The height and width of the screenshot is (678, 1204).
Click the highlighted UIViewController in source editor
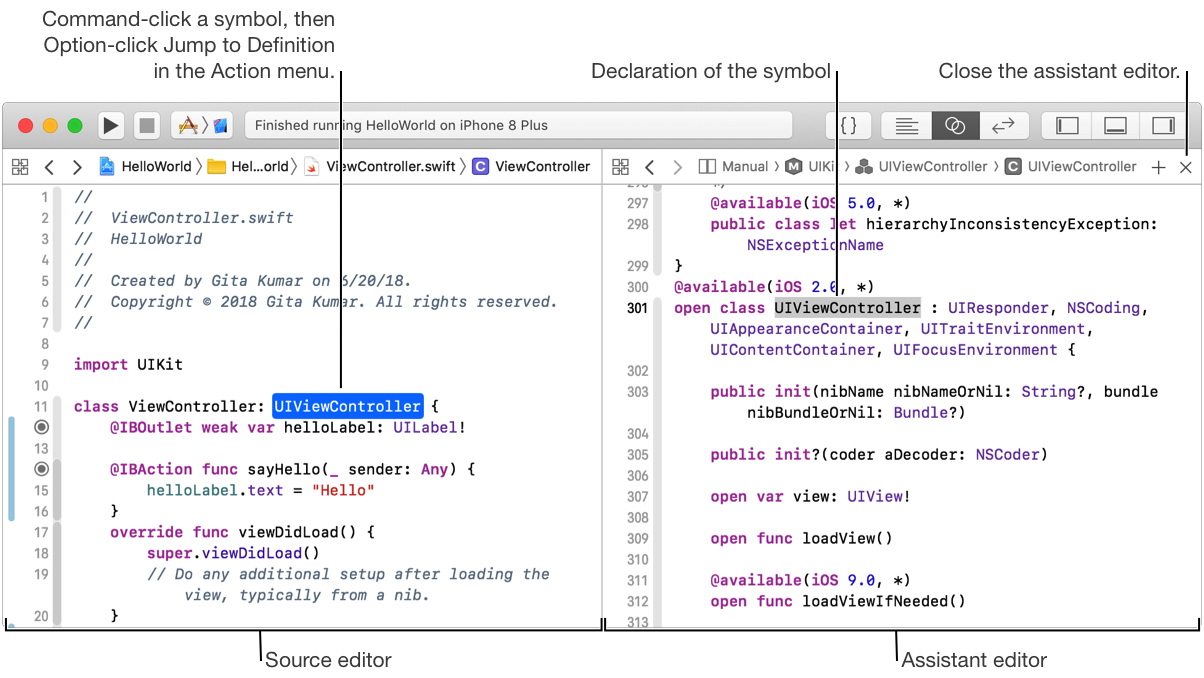(x=347, y=407)
